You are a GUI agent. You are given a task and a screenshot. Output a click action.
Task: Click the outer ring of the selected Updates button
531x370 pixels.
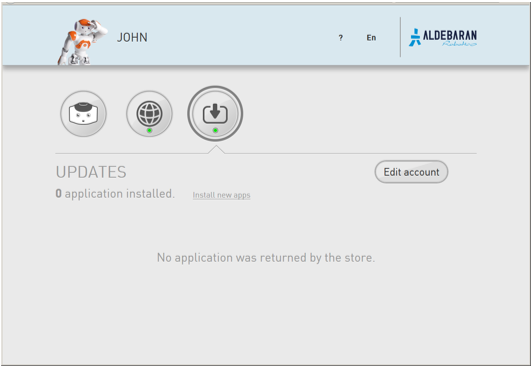click(x=215, y=88)
